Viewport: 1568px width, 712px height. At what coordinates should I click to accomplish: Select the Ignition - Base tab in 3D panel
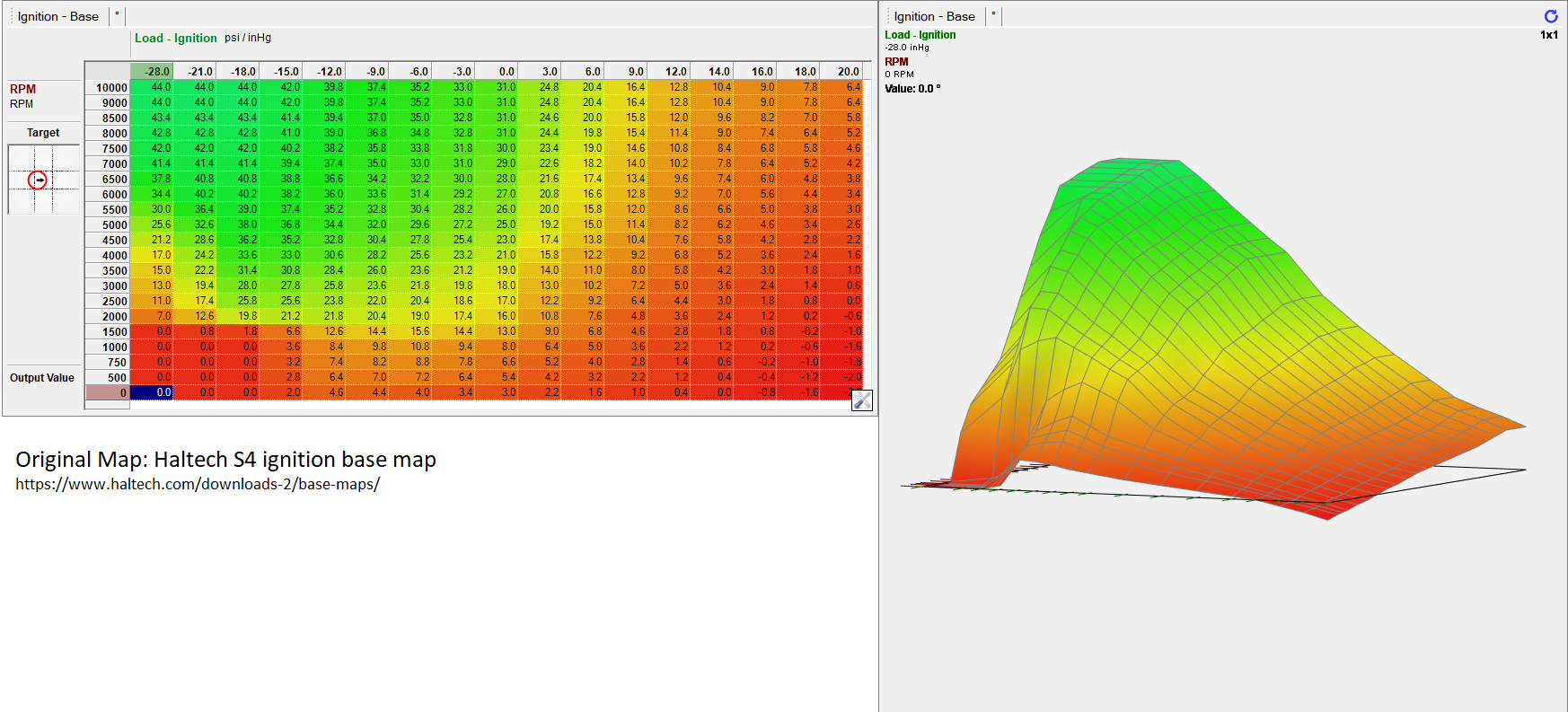pyautogui.click(x=934, y=16)
